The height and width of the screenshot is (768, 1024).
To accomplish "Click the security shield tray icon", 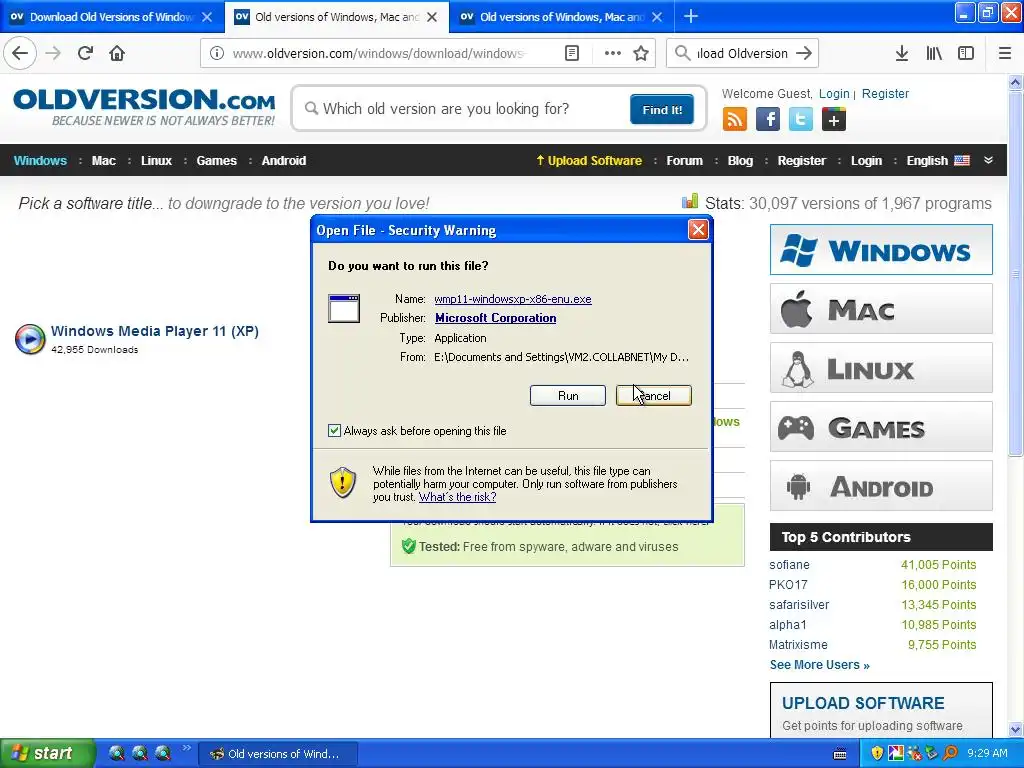I will coord(877,753).
